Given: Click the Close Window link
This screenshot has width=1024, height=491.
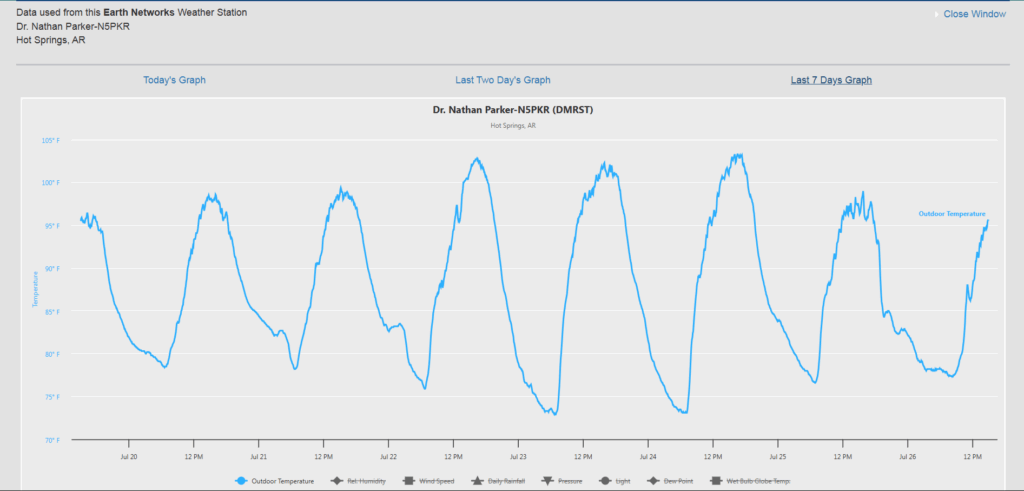Looking at the screenshot, I should tap(974, 14).
